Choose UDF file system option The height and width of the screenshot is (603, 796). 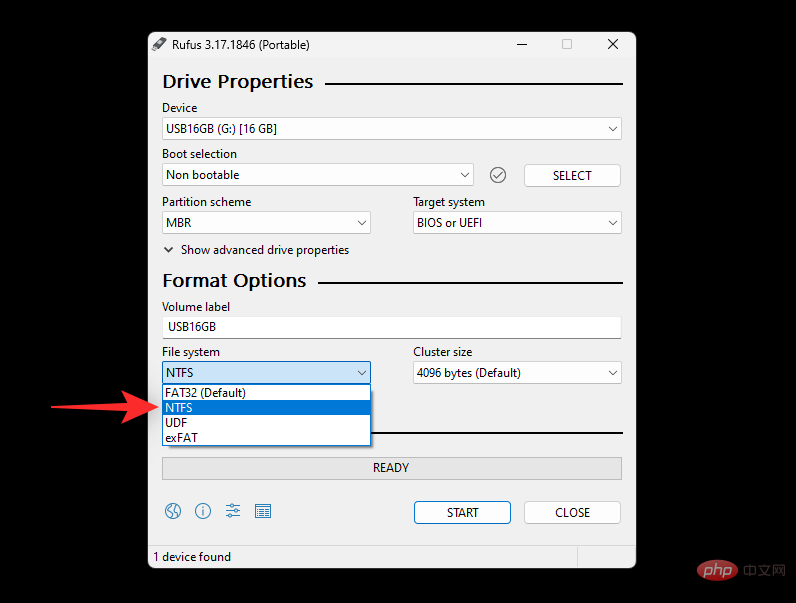[x=266, y=423]
